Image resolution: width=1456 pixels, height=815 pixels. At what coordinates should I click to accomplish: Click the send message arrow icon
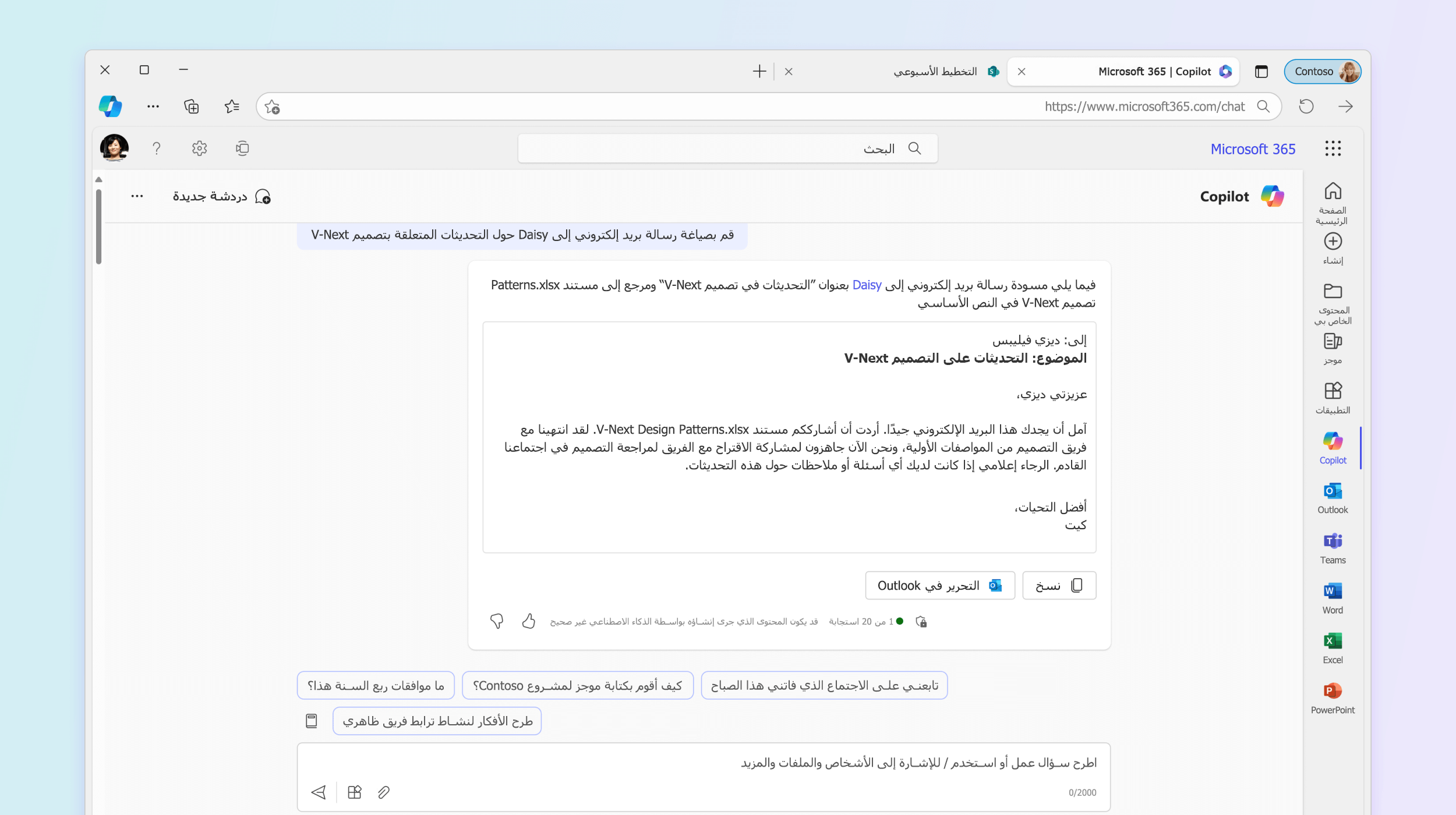point(319,792)
